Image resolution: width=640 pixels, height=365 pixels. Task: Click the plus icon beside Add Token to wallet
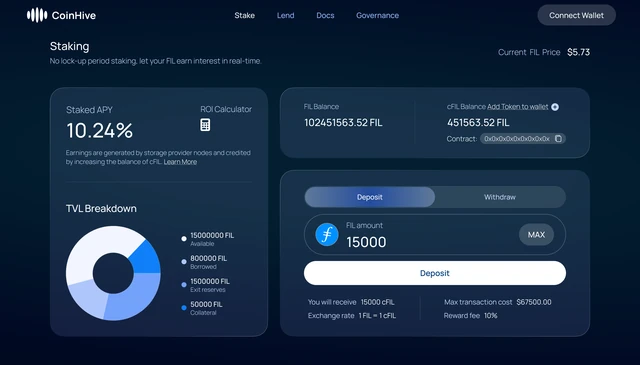click(x=555, y=107)
